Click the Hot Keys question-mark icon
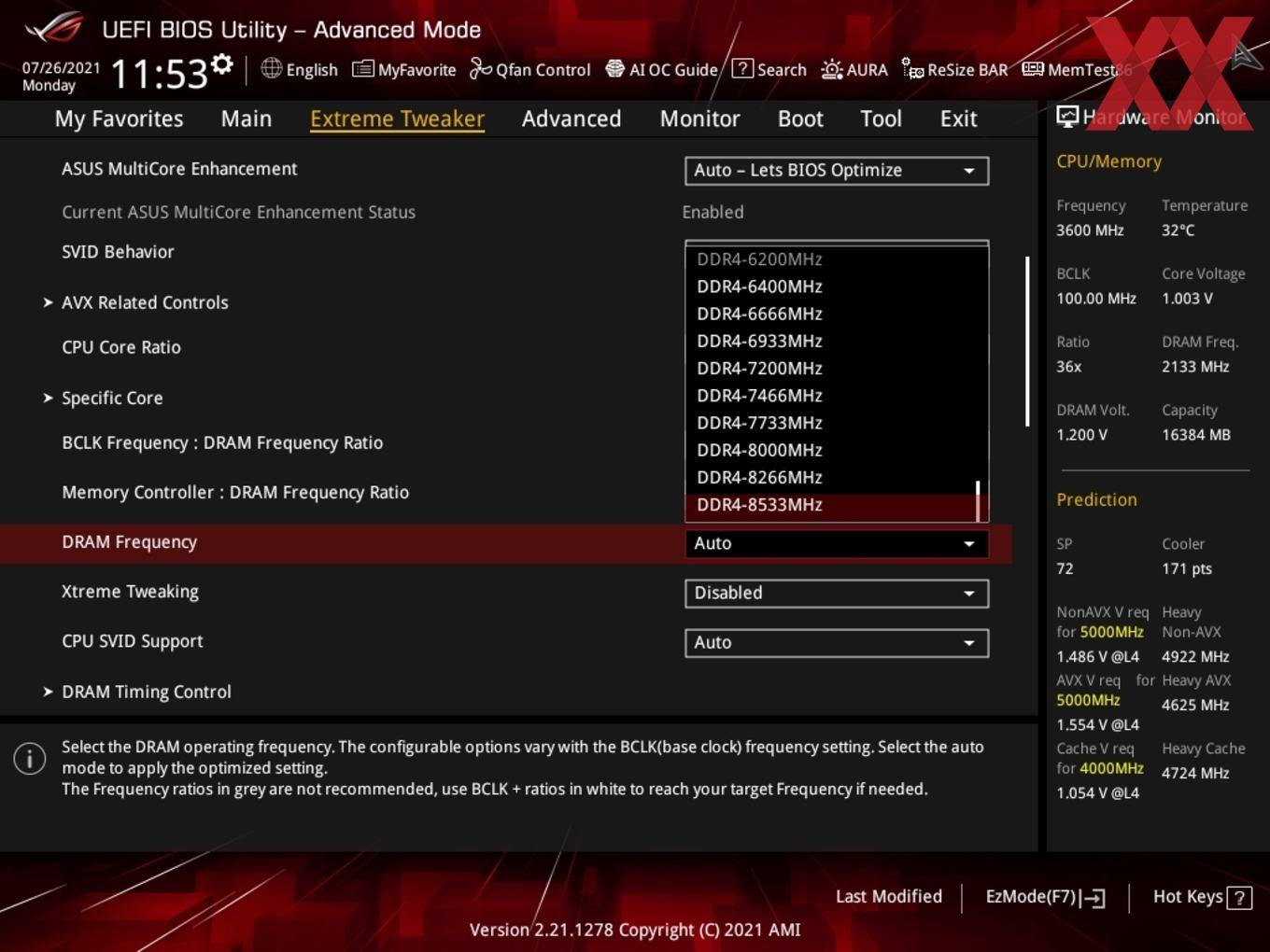This screenshot has height=952, width=1270. (x=1239, y=898)
